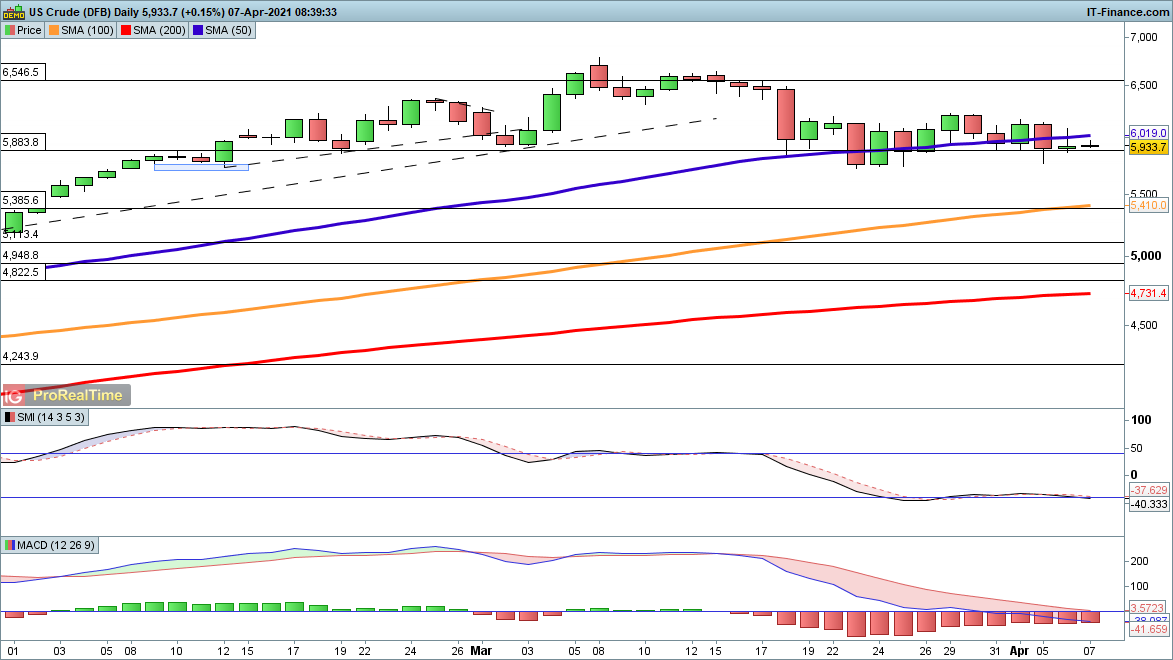Click the DEMO chart icon in title bar
Image resolution: width=1173 pixels, height=660 pixels.
pyautogui.click(x=14, y=12)
